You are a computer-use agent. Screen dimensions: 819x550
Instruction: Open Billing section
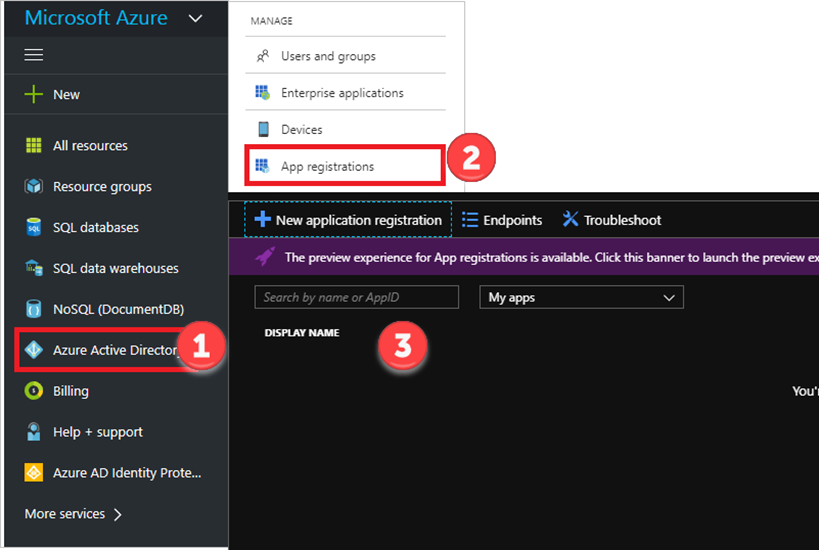click(x=116, y=391)
